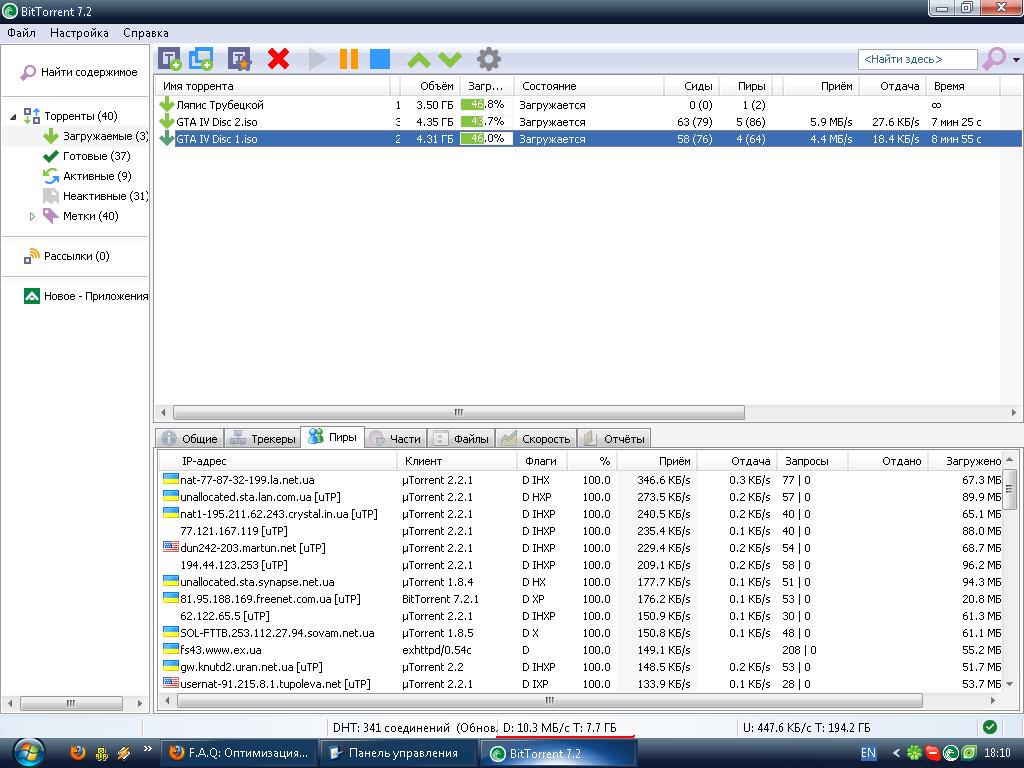Click the search magnifier icon
Image resolution: width=1024 pixels, height=768 pixels.
(992, 60)
